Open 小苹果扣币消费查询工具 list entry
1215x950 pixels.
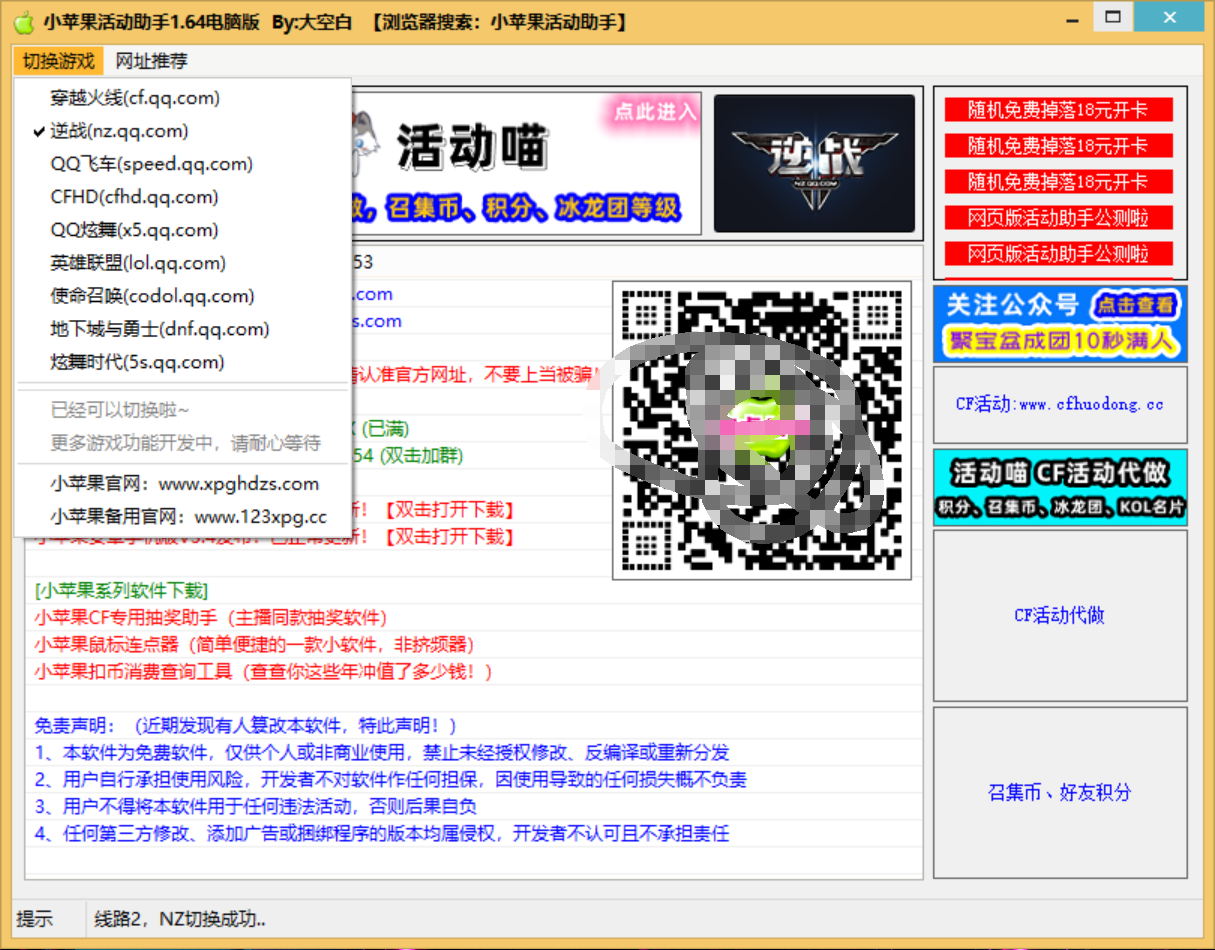point(264,671)
